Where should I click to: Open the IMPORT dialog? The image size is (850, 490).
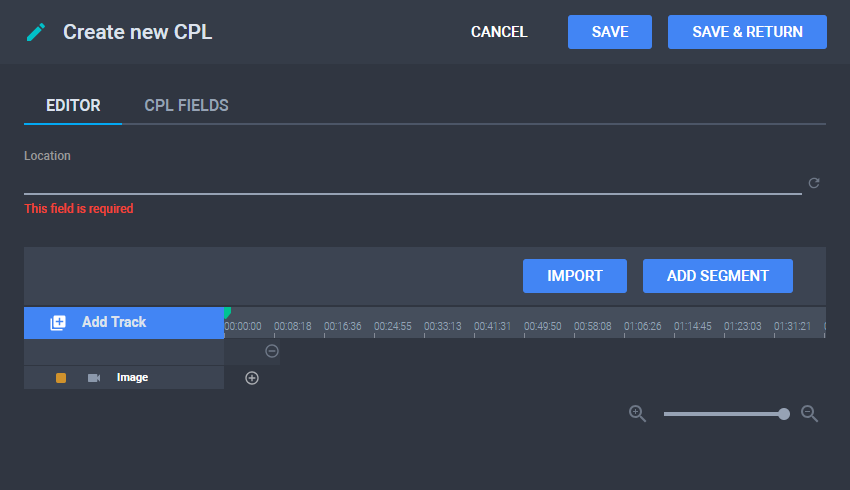point(575,276)
